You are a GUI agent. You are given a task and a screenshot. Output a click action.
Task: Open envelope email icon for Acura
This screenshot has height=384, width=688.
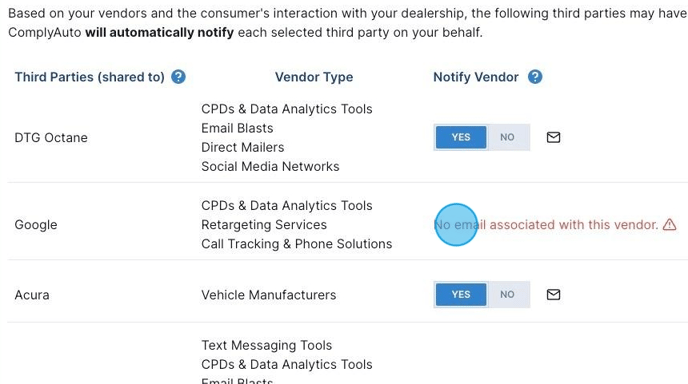coord(553,294)
